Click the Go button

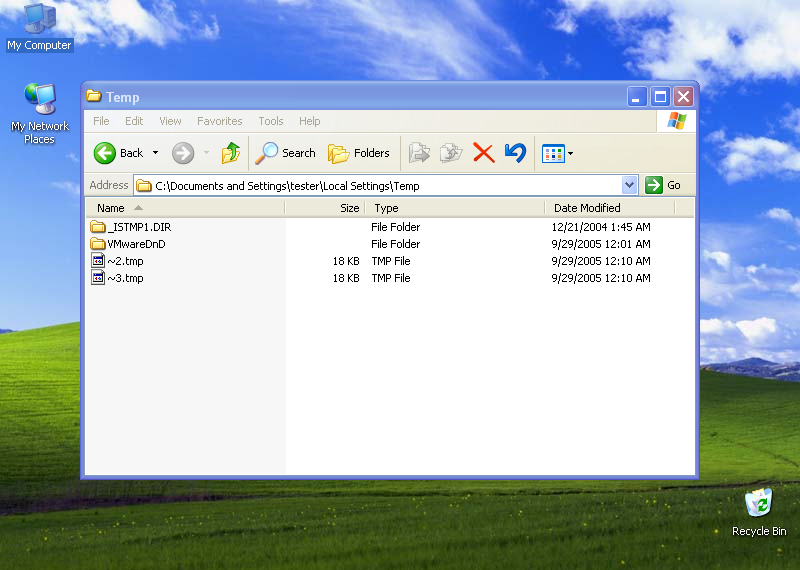663,185
